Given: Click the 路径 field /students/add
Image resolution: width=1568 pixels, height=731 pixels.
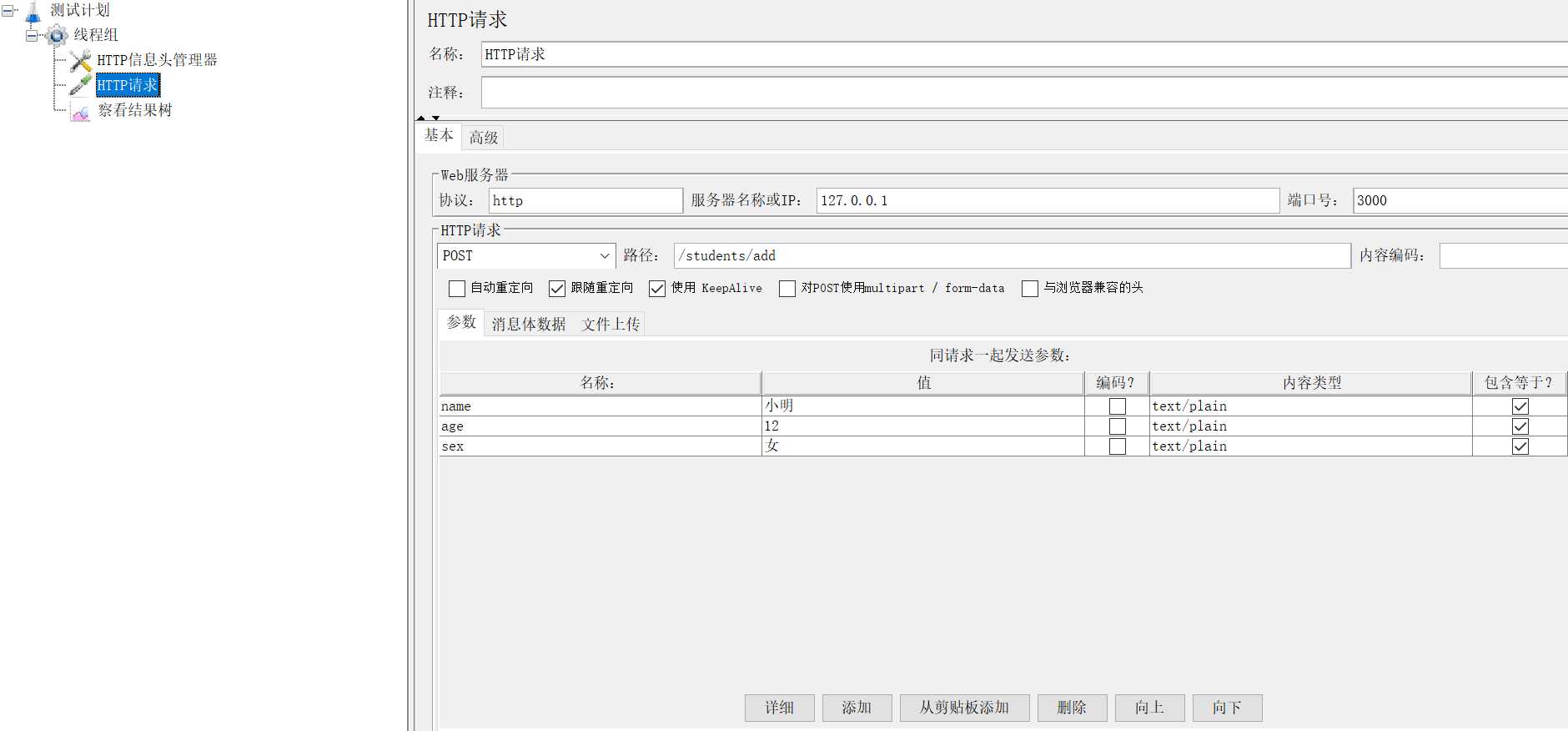Looking at the screenshot, I should [x=1013, y=256].
